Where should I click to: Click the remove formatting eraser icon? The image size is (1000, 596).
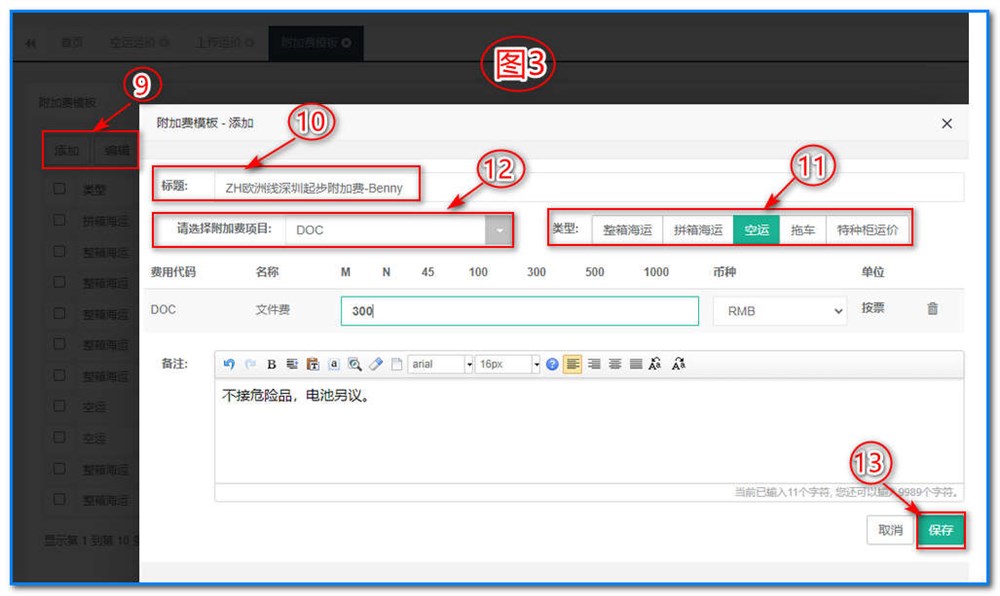[x=377, y=364]
